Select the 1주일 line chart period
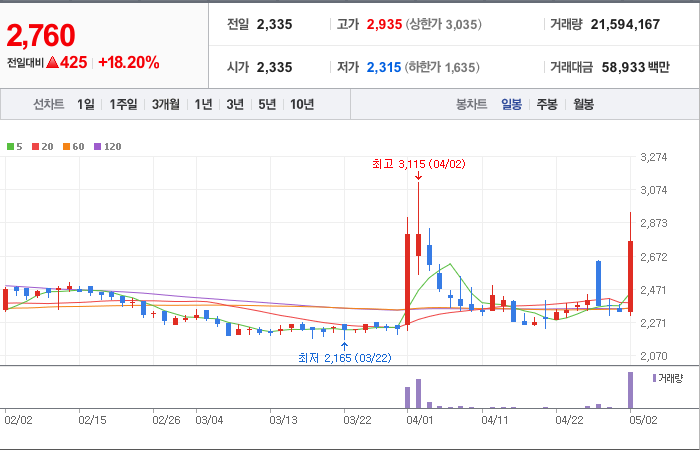Image resolution: width=700 pixels, height=450 pixels. pyautogui.click(x=123, y=104)
